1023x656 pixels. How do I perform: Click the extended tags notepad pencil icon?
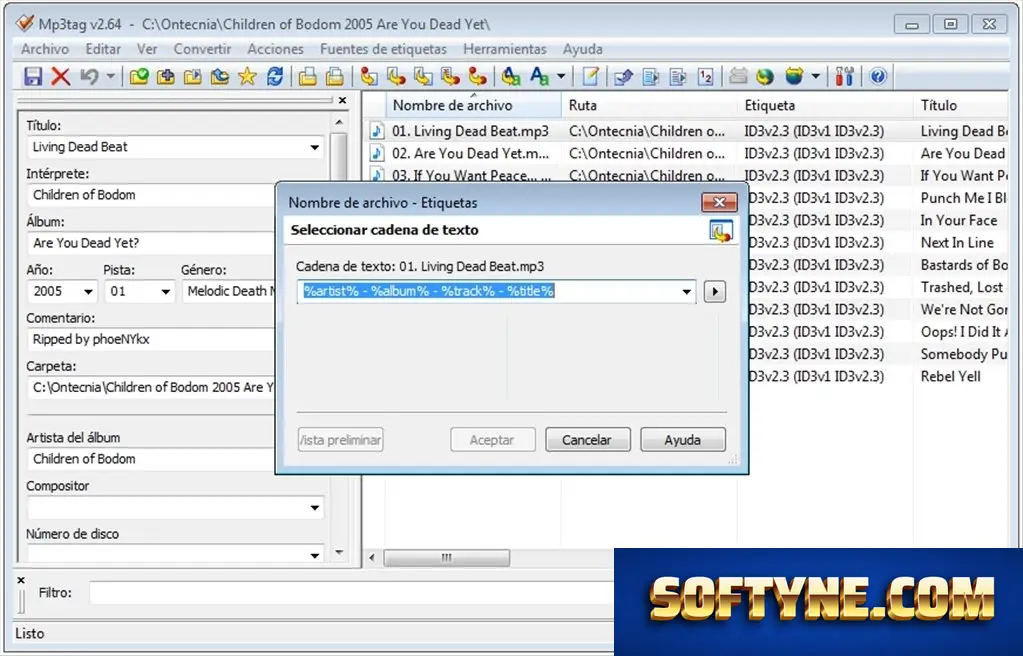(590, 76)
